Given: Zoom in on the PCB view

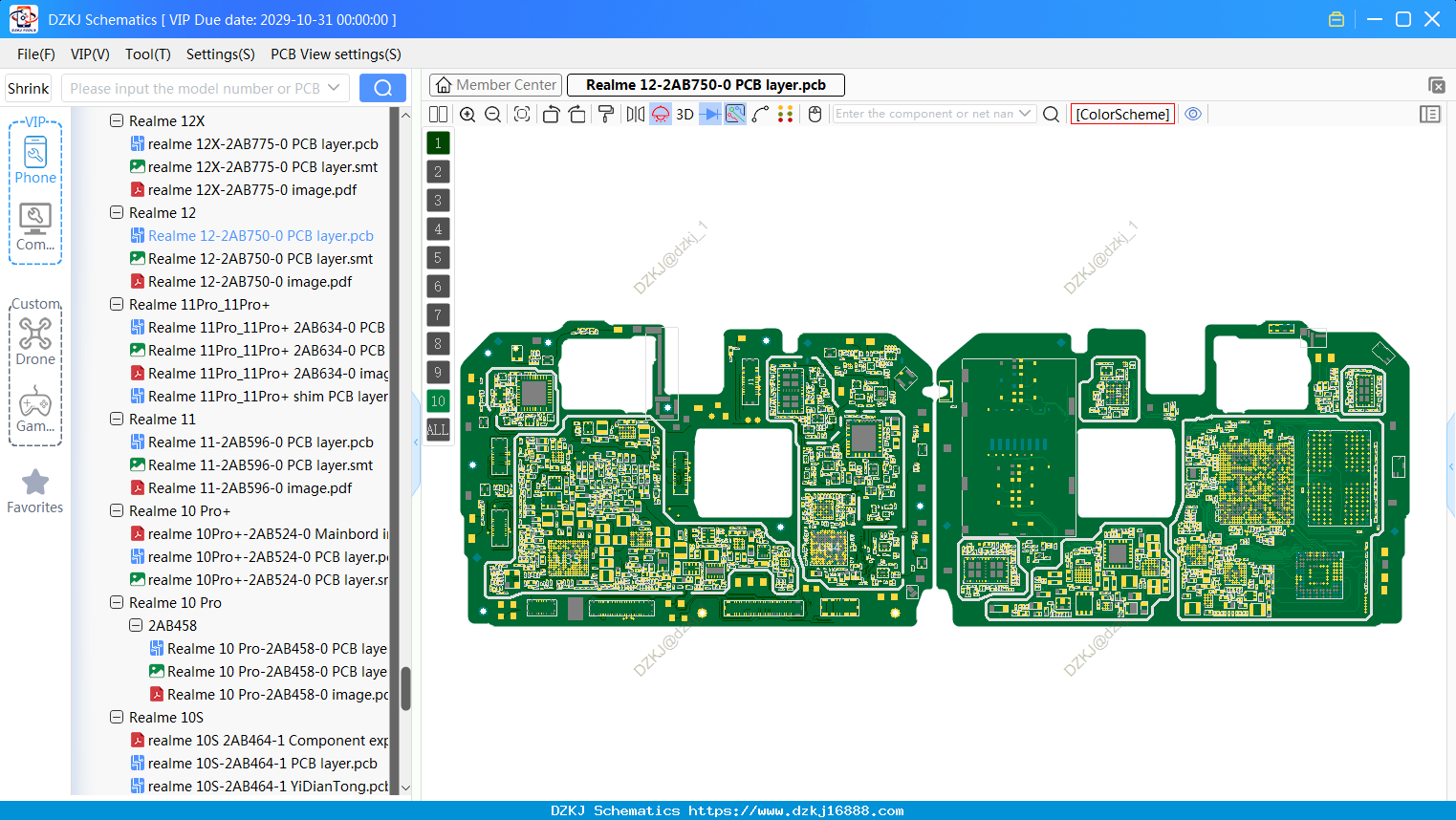Looking at the screenshot, I should [467, 114].
